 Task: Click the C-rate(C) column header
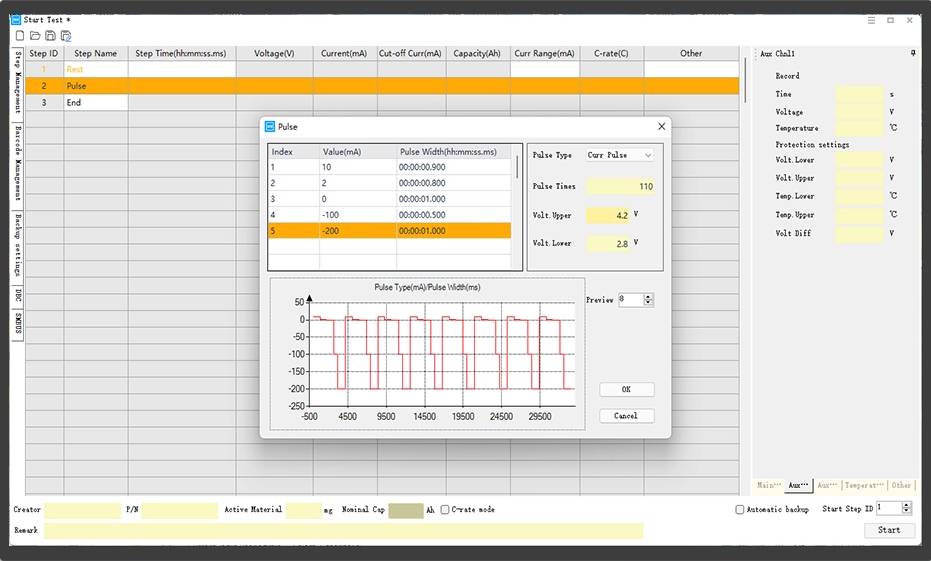tap(612, 53)
